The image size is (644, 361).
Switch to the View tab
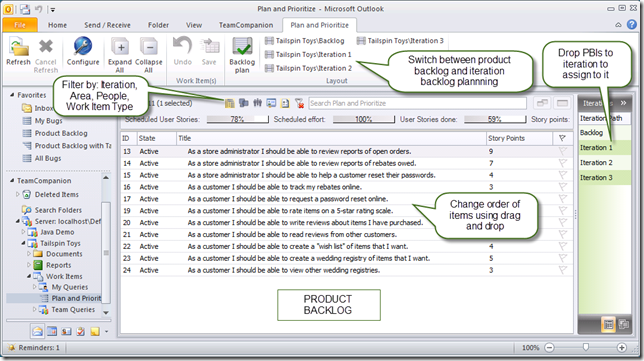[x=194, y=25]
